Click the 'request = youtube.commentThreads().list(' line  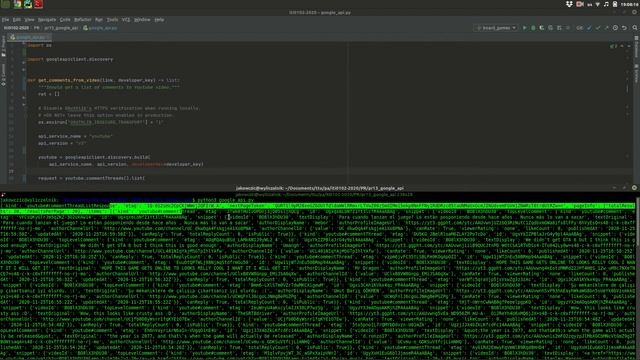91,178
